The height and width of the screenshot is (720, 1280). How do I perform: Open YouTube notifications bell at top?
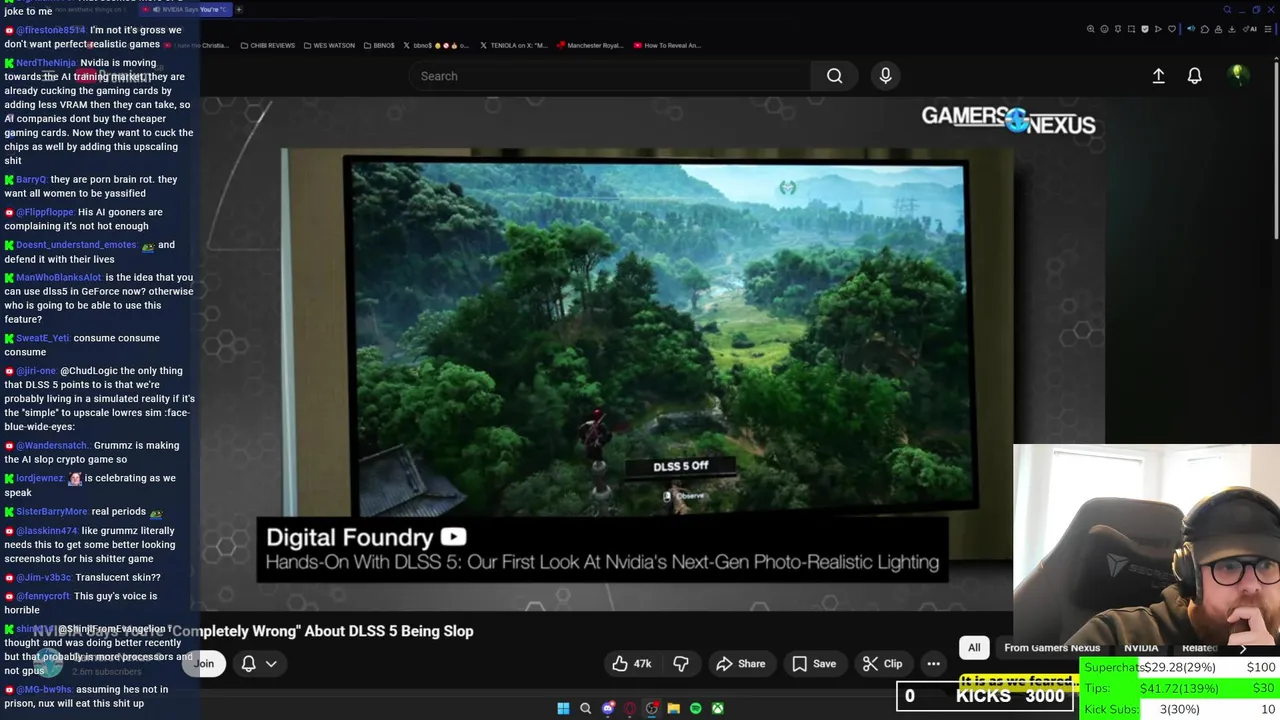(x=1194, y=76)
